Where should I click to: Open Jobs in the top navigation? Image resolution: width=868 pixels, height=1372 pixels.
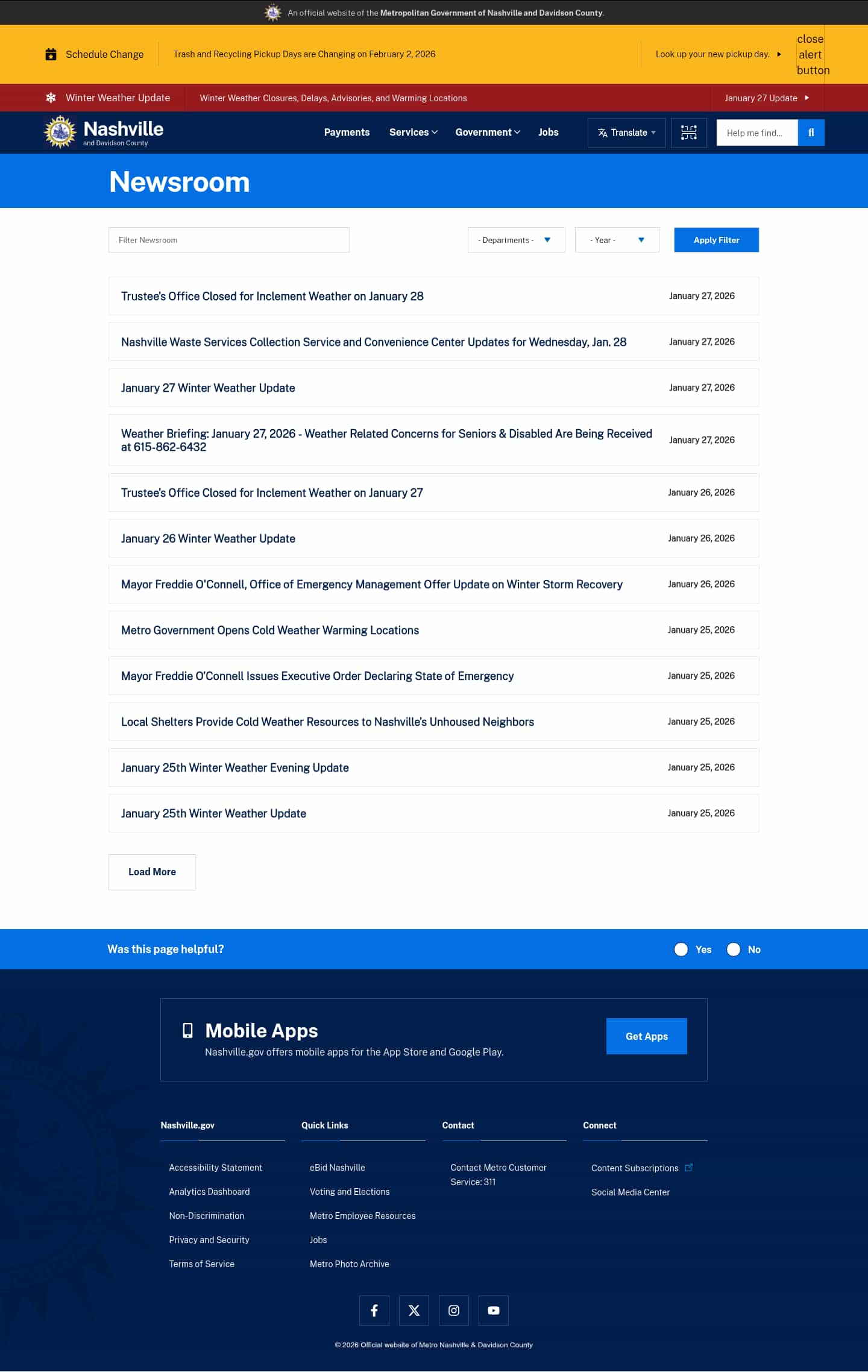(x=549, y=133)
